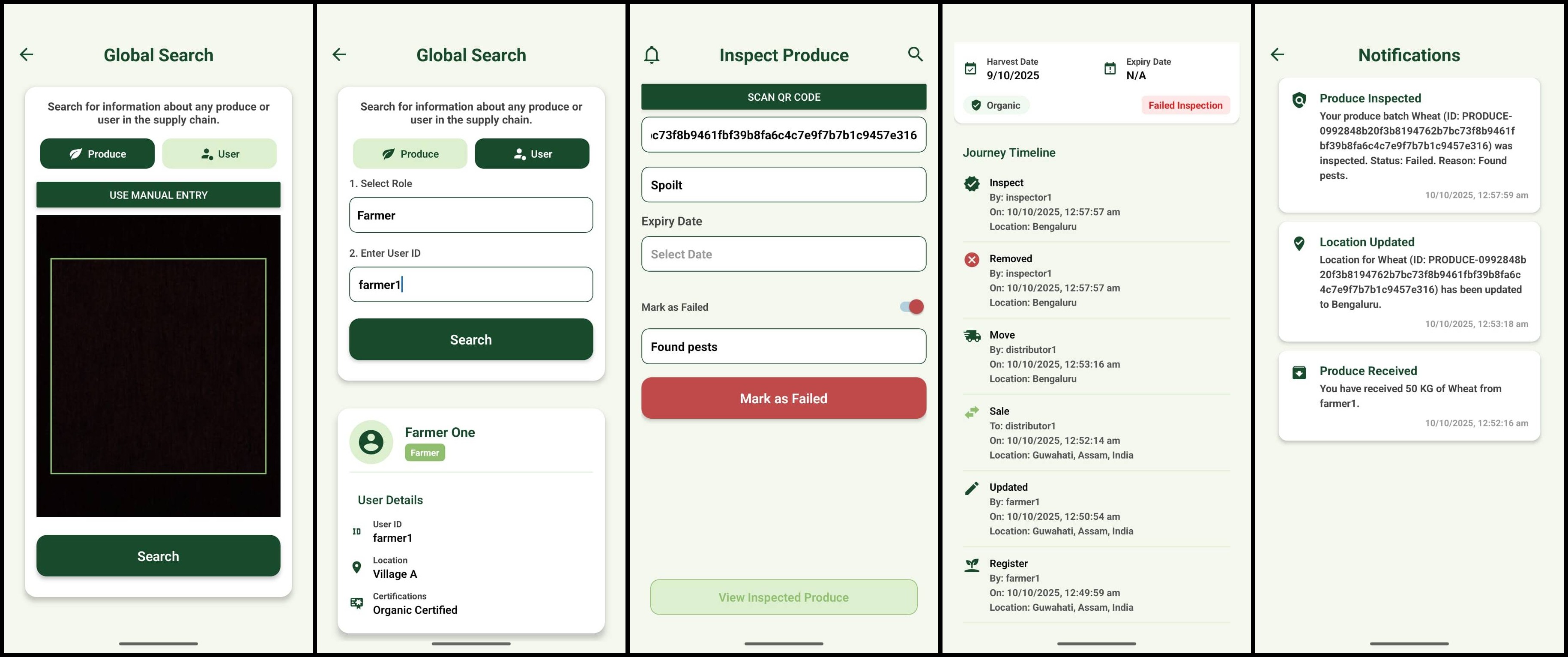The width and height of the screenshot is (1568, 657).
Task: Tap Organic Certified certification text
Action: click(415, 610)
